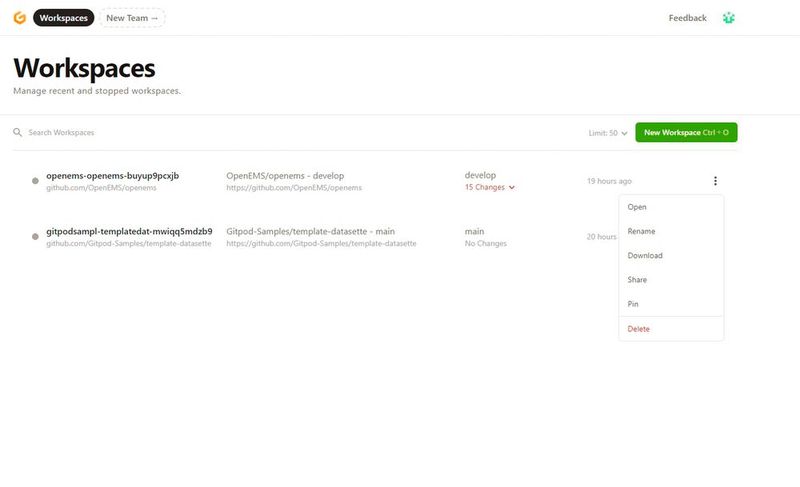The height and width of the screenshot is (487, 800).
Task: Open workspace gitpodsampl-templatedat-mwiqq5mdzb9
Action: pyautogui.click(x=129, y=231)
